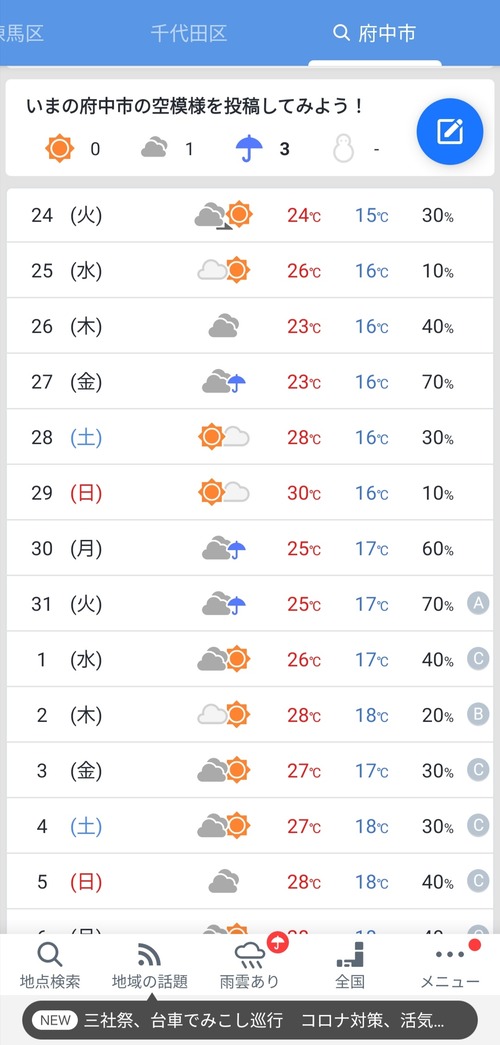The height and width of the screenshot is (1045, 500).
Task: Select the 29 (日) forecast row with 30℃
Action: click(250, 493)
